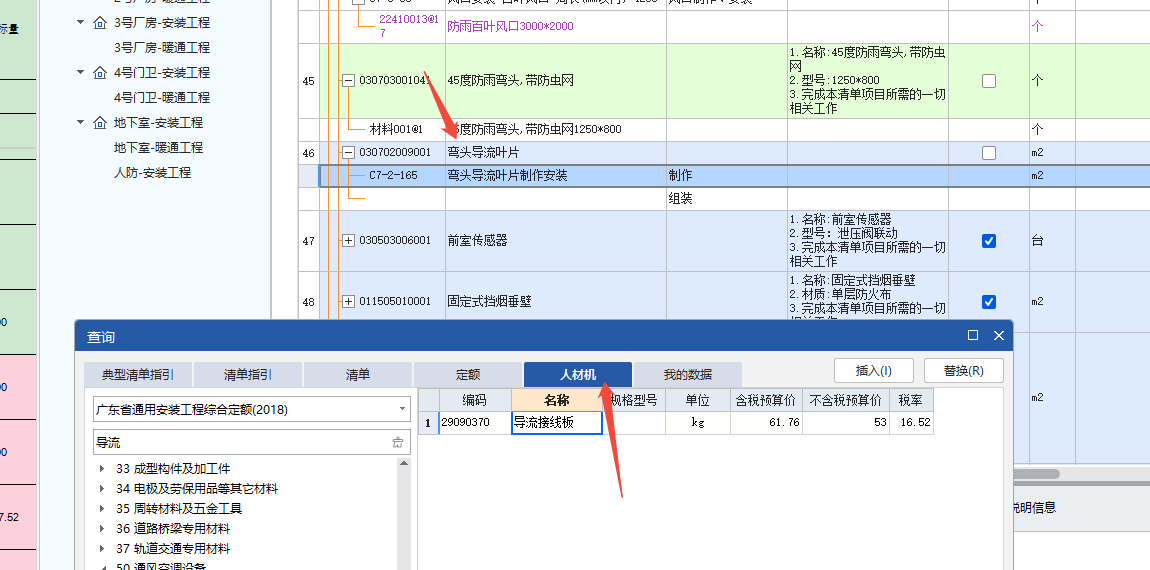Toggle the checkbox in the 弯头导流叶片 row
The image size is (1150, 570).
pos(989,153)
